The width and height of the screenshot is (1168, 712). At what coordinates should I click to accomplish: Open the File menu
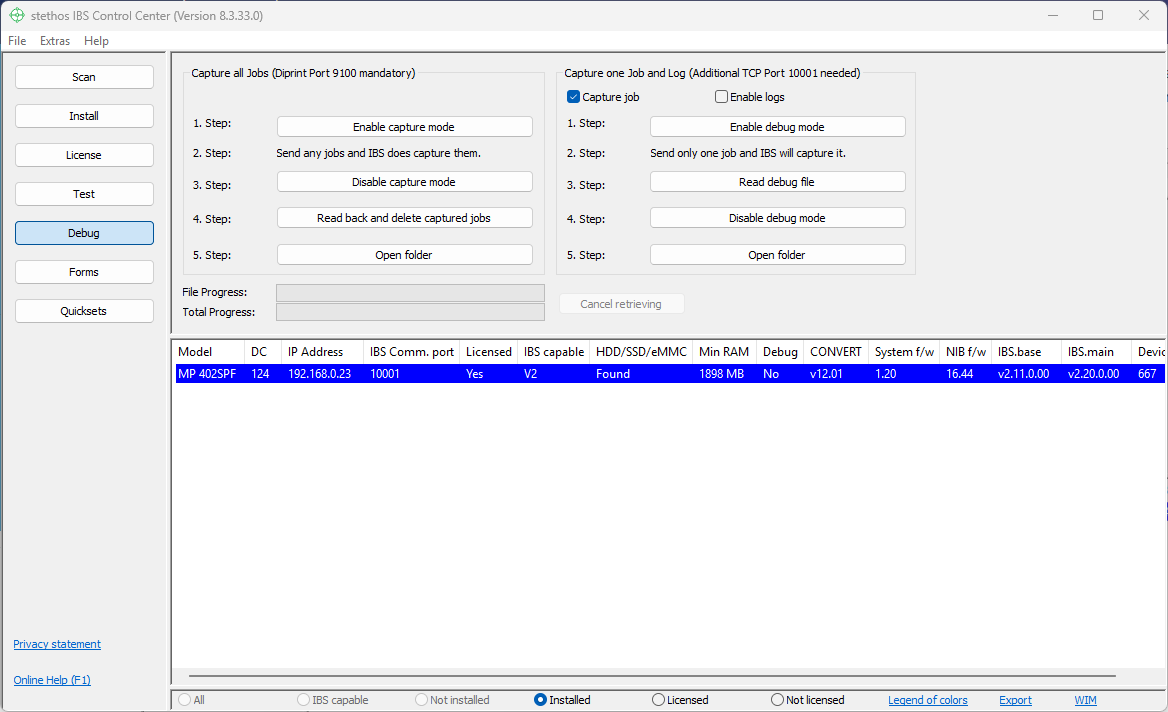click(16, 41)
